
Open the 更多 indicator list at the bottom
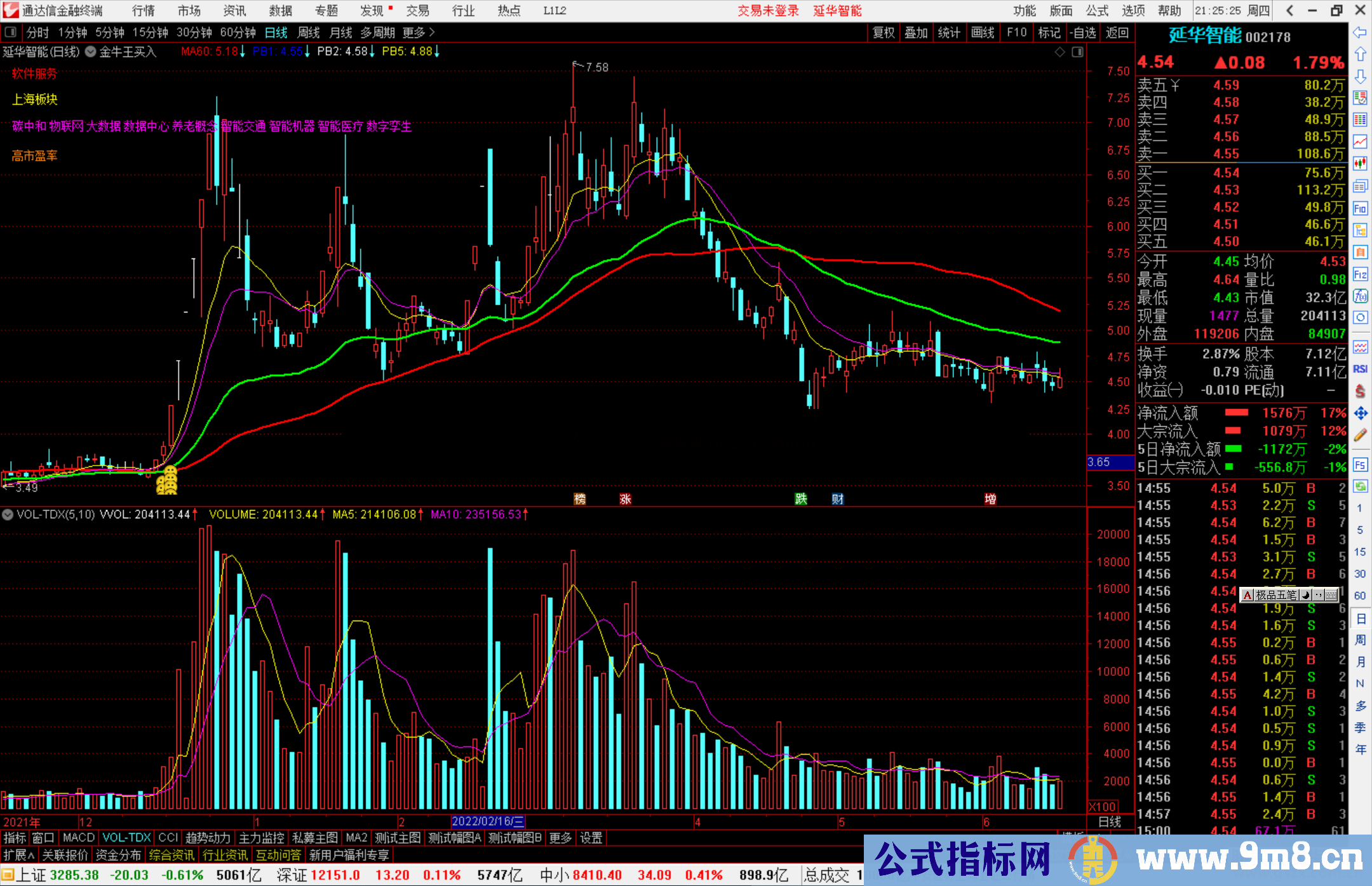(x=560, y=838)
